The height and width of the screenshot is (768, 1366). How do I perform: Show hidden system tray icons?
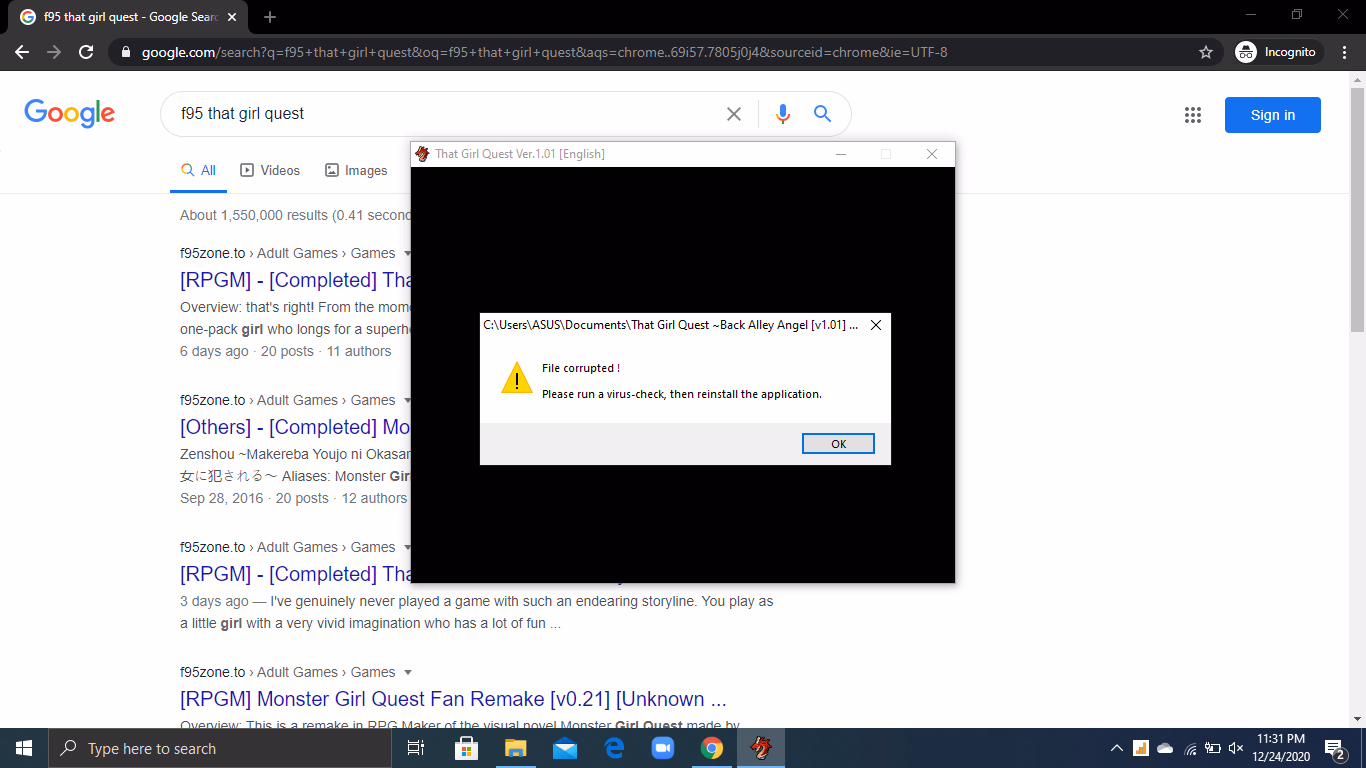coord(1116,748)
